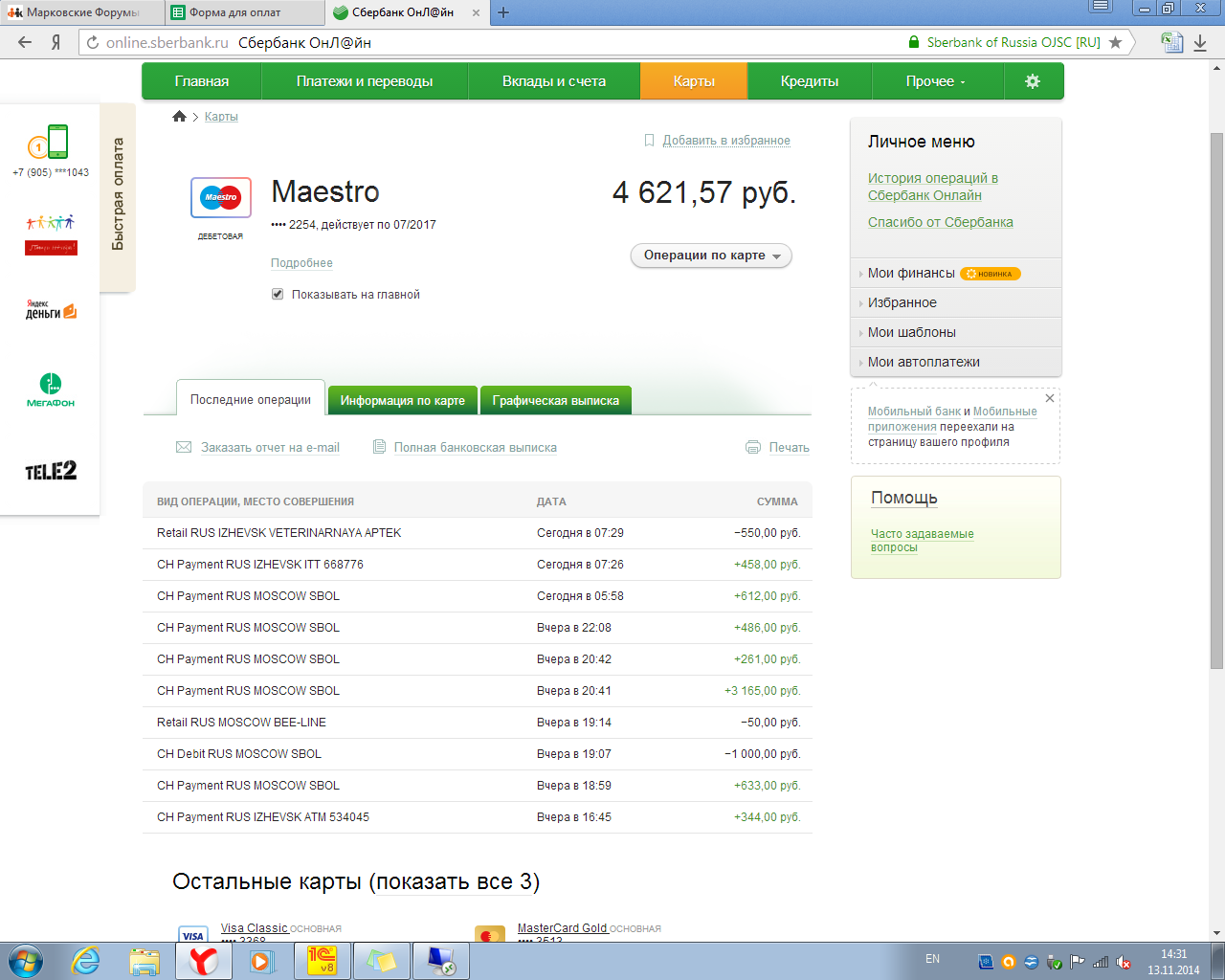Click the document icon for full bank statement
Viewport: 1225px width, 980px height.
[x=379, y=447]
